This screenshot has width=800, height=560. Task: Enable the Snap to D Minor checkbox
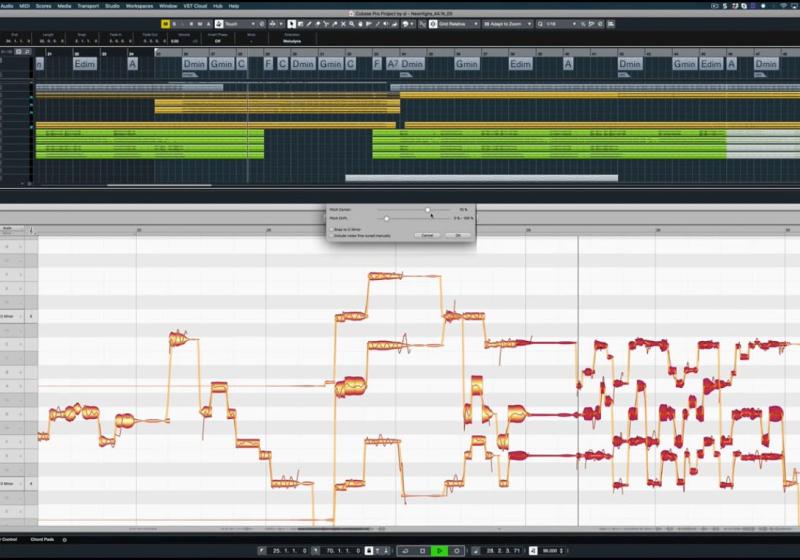[x=332, y=228]
